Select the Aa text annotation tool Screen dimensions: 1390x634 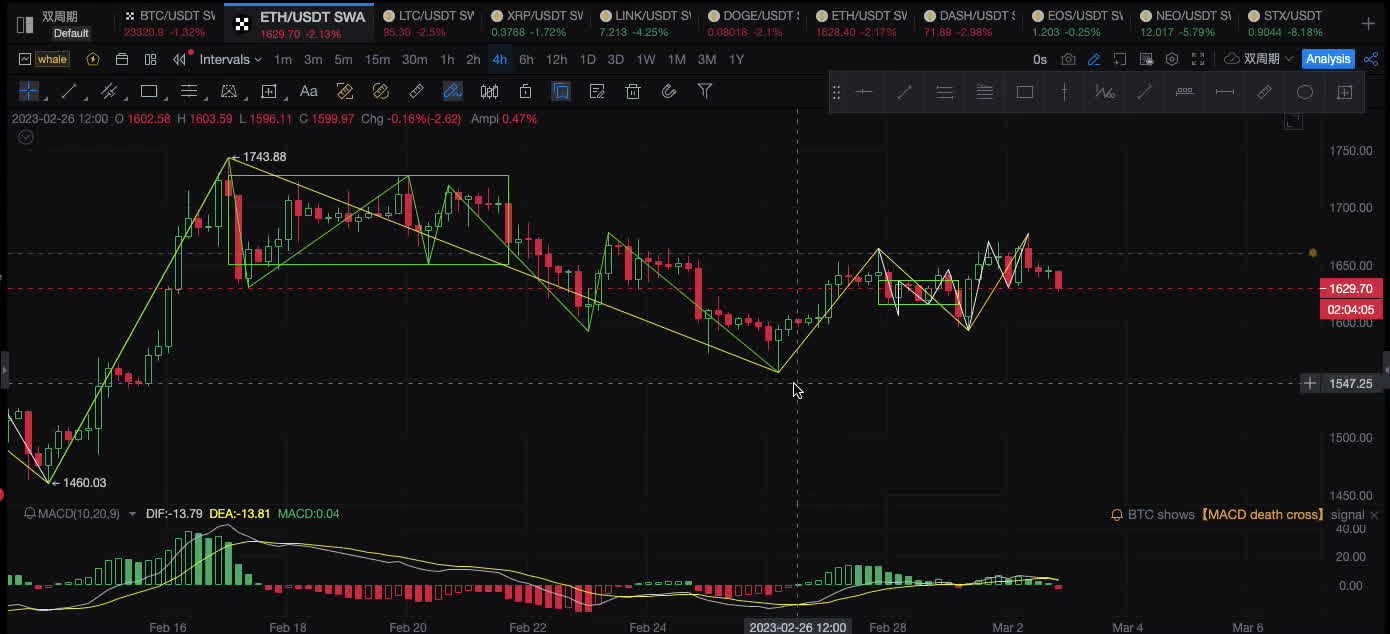[309, 92]
